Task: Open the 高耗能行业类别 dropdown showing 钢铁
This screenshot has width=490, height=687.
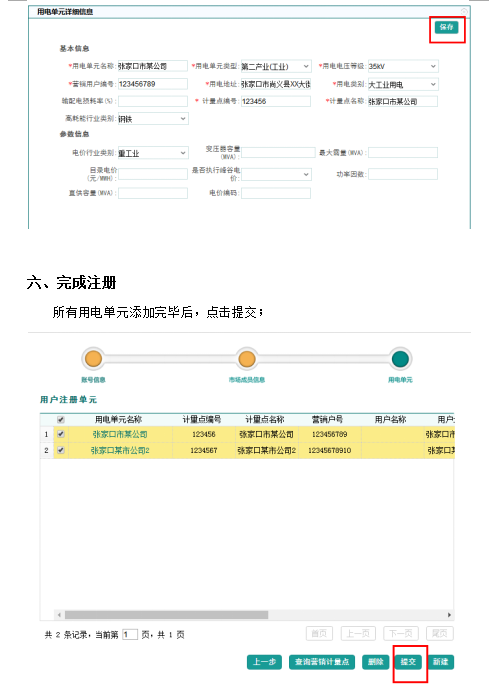Action: 153,119
